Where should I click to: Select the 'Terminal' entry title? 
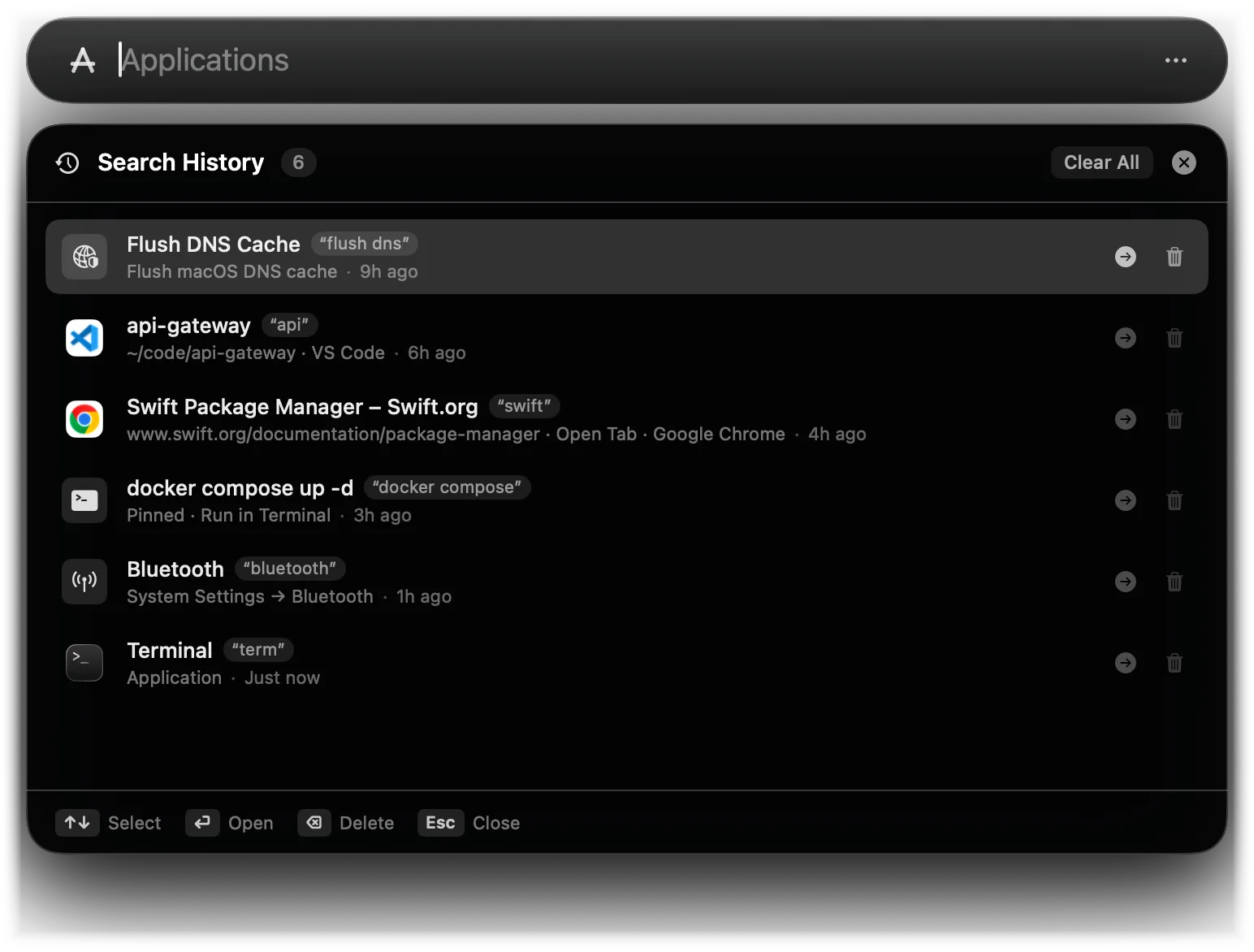point(170,651)
